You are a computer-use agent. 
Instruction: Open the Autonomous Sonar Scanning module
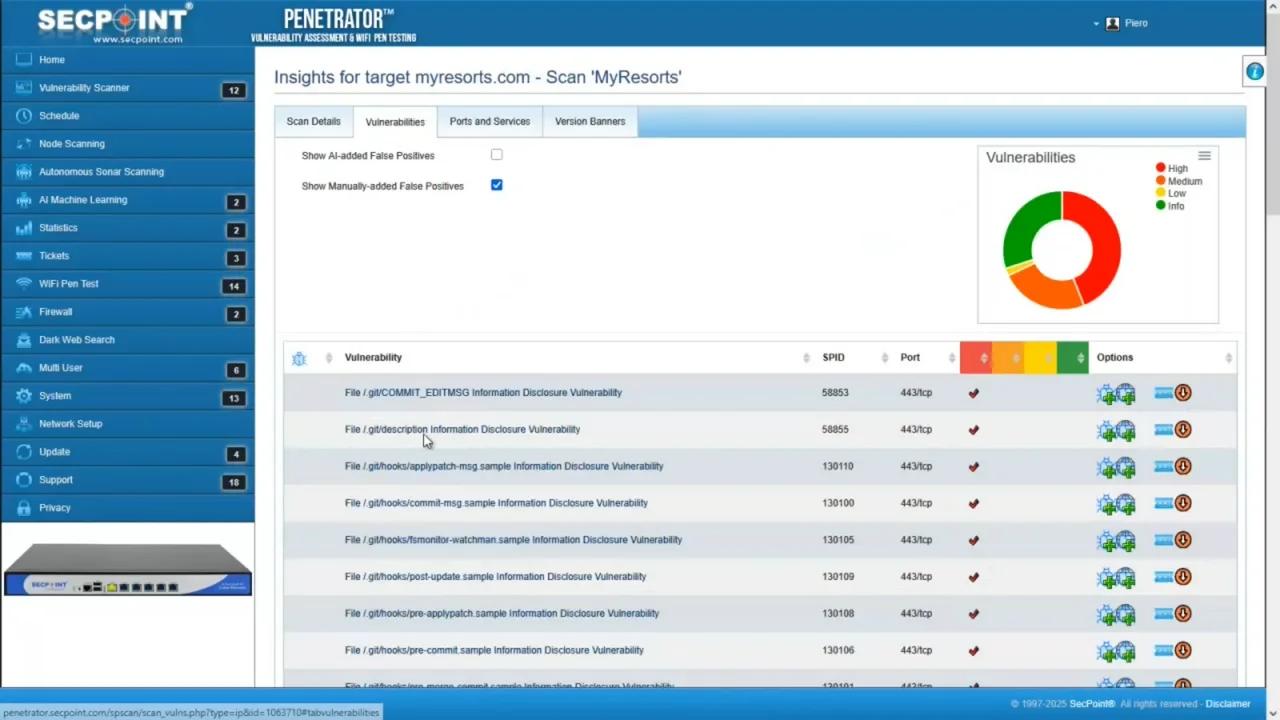(101, 171)
